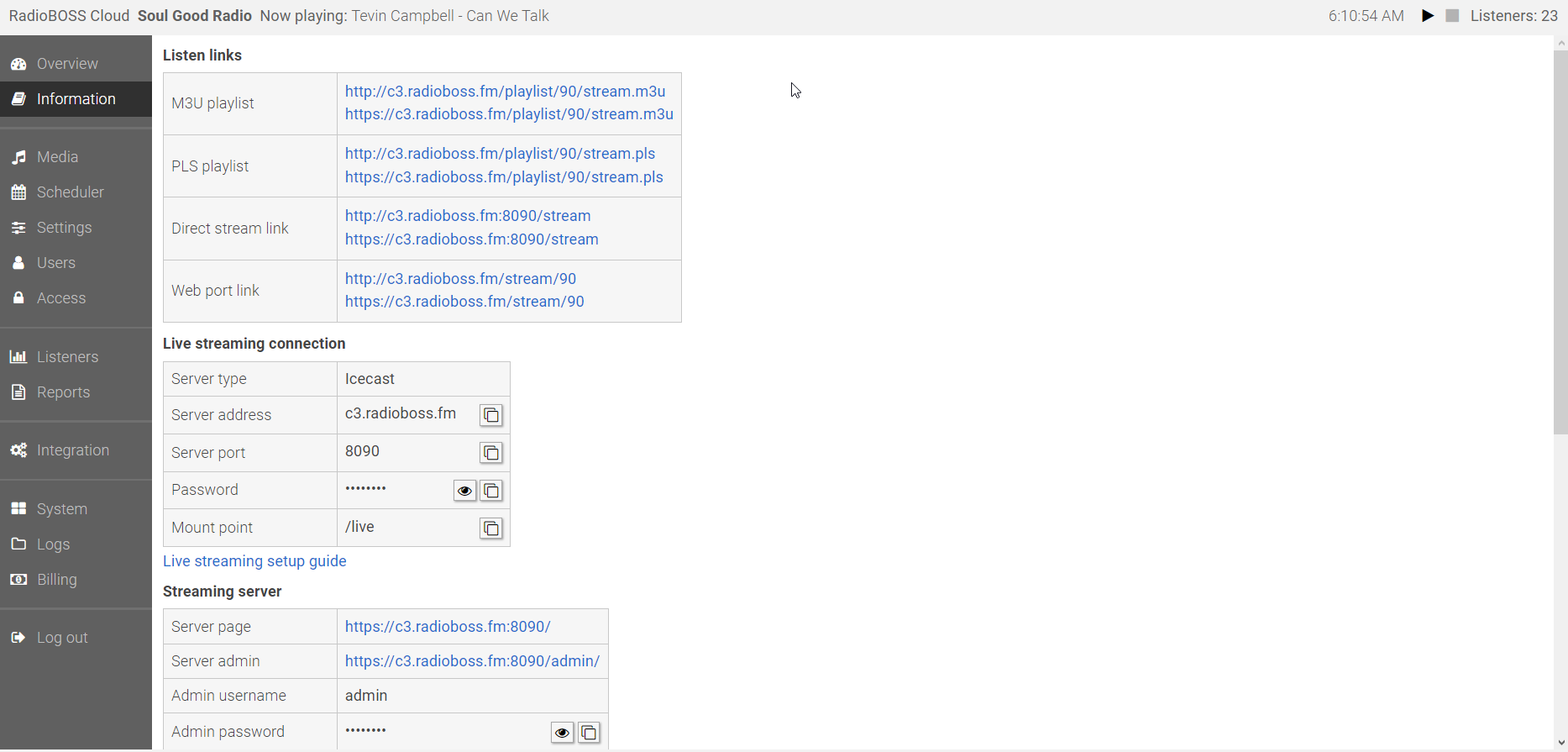Open the https M3U playlist link

[509, 114]
